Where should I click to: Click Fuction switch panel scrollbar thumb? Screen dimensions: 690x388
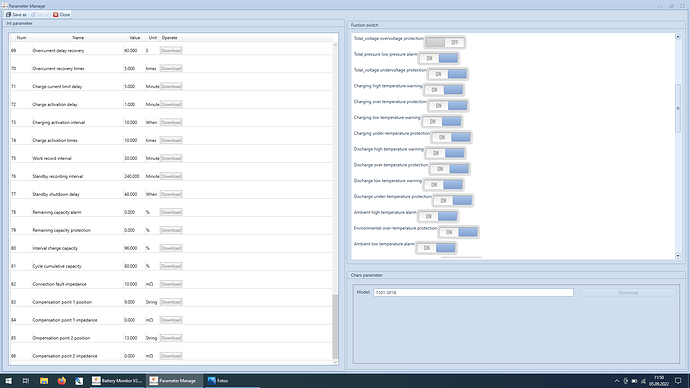(678, 108)
